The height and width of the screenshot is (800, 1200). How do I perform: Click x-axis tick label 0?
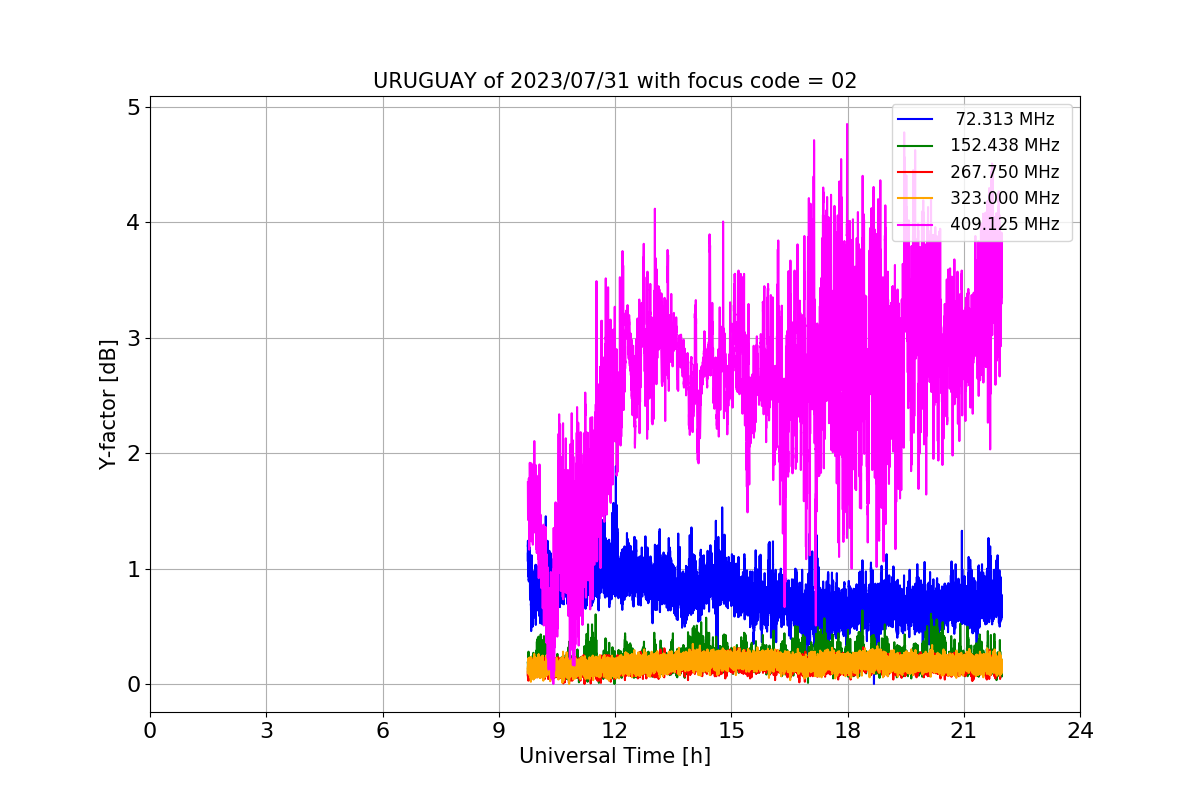click(x=150, y=731)
